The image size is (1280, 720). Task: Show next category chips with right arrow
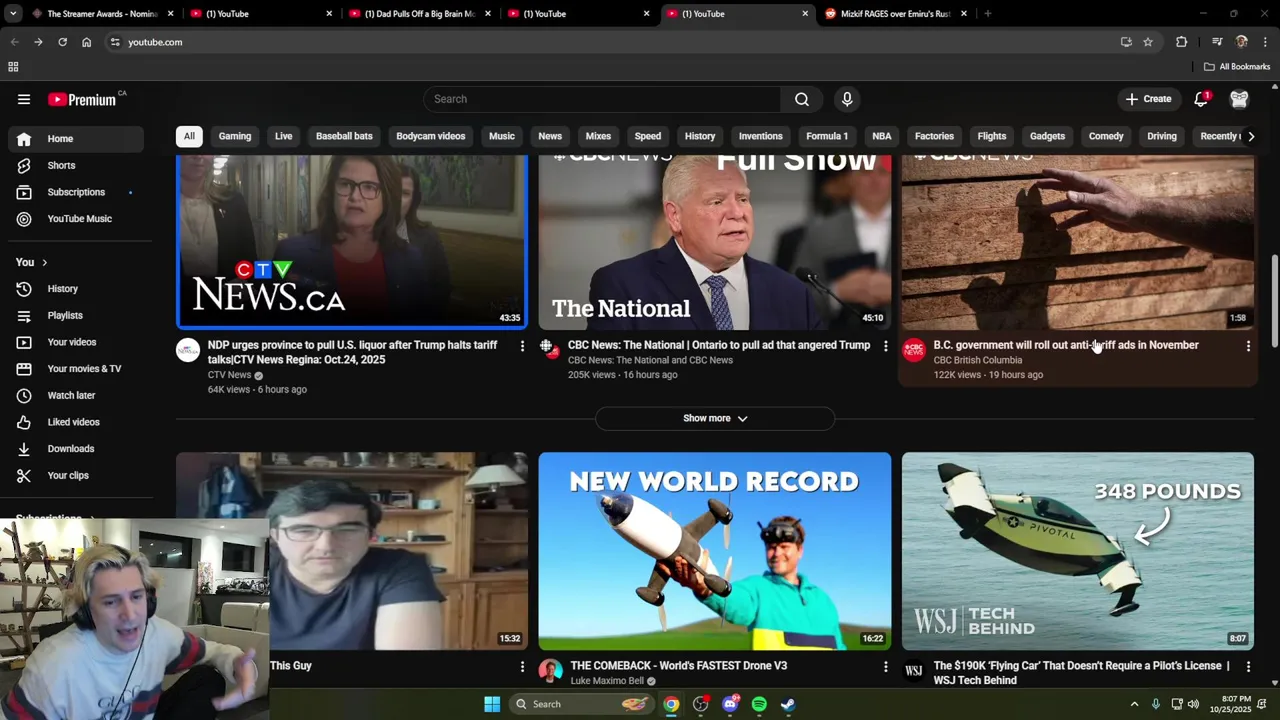[x=1250, y=136]
